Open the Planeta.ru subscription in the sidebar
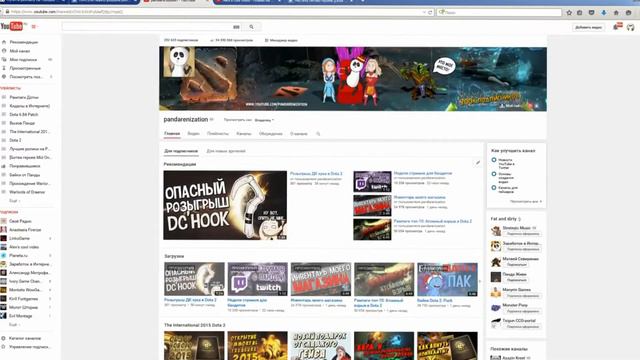Viewport: 640px width, 360px height. (18, 256)
